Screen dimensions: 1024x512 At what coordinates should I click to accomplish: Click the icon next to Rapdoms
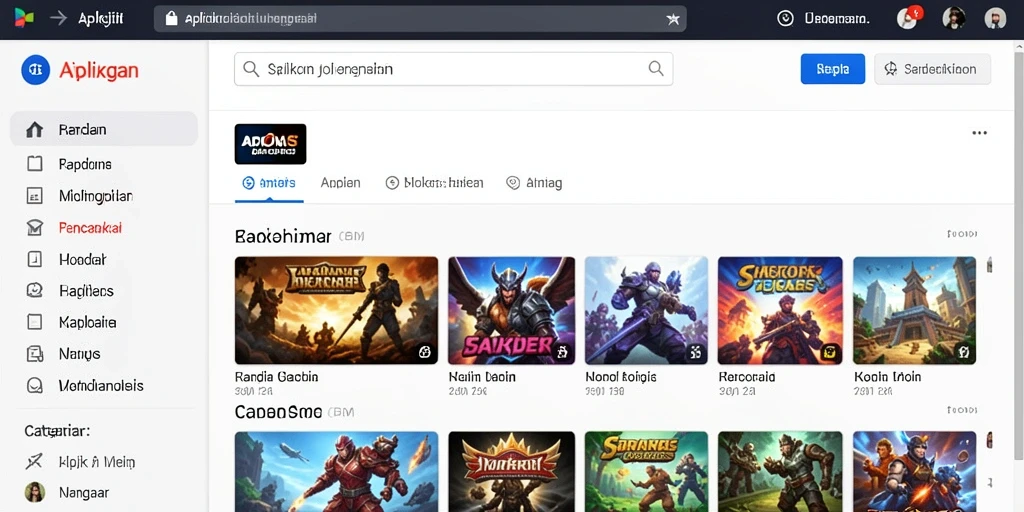point(35,163)
